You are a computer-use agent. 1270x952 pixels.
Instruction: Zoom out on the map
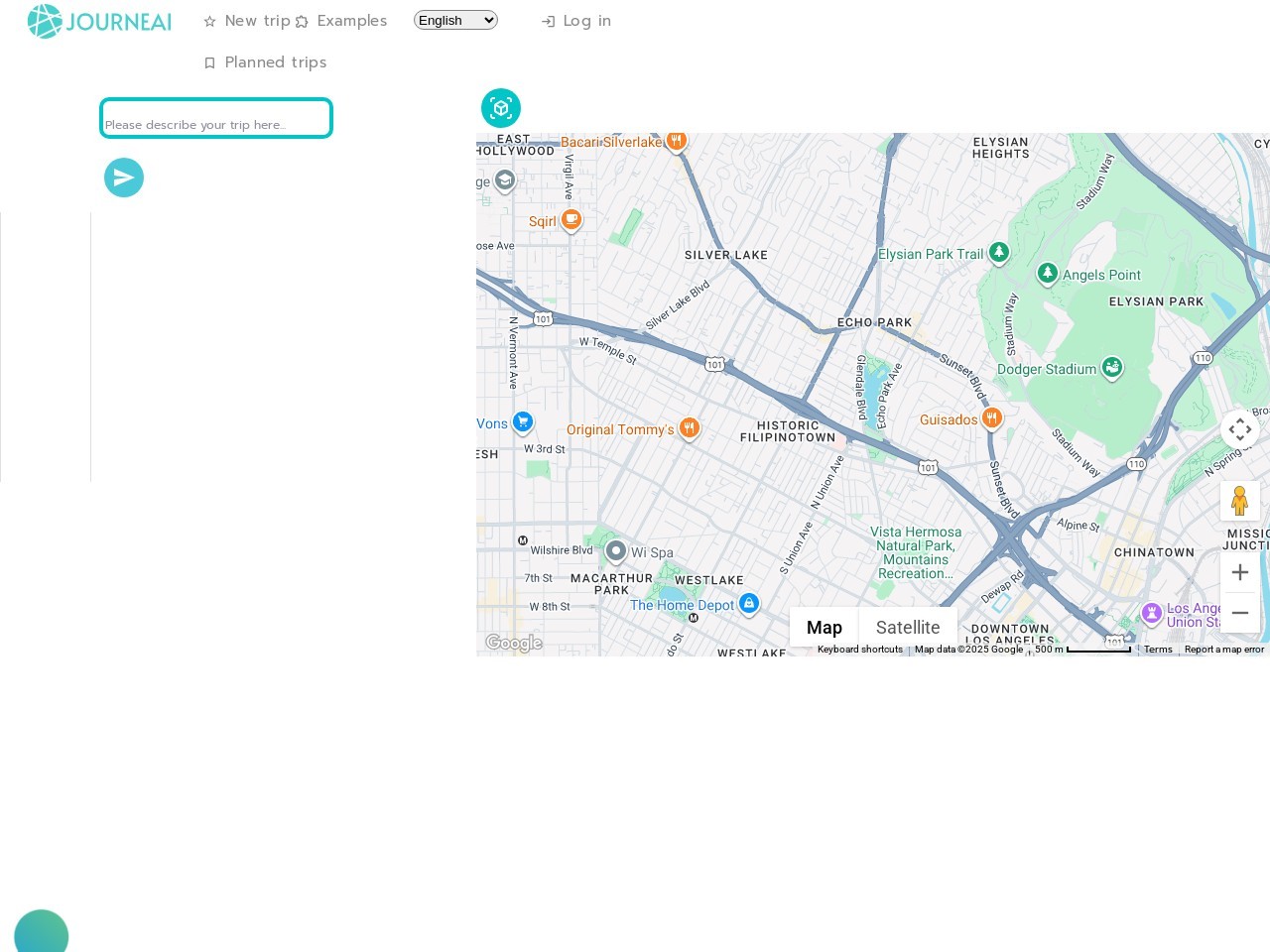click(1239, 613)
